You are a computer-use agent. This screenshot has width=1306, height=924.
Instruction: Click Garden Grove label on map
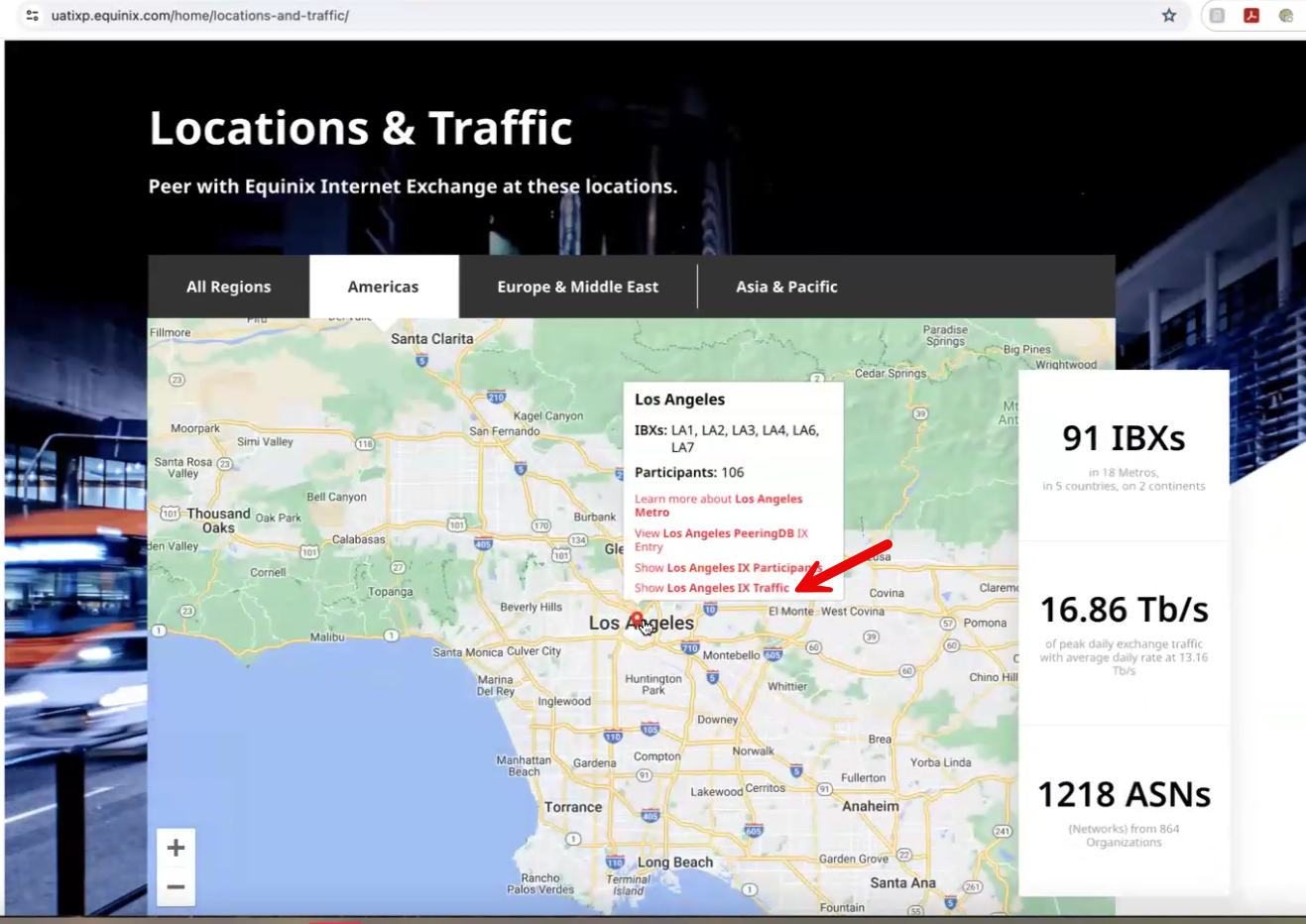pos(853,859)
